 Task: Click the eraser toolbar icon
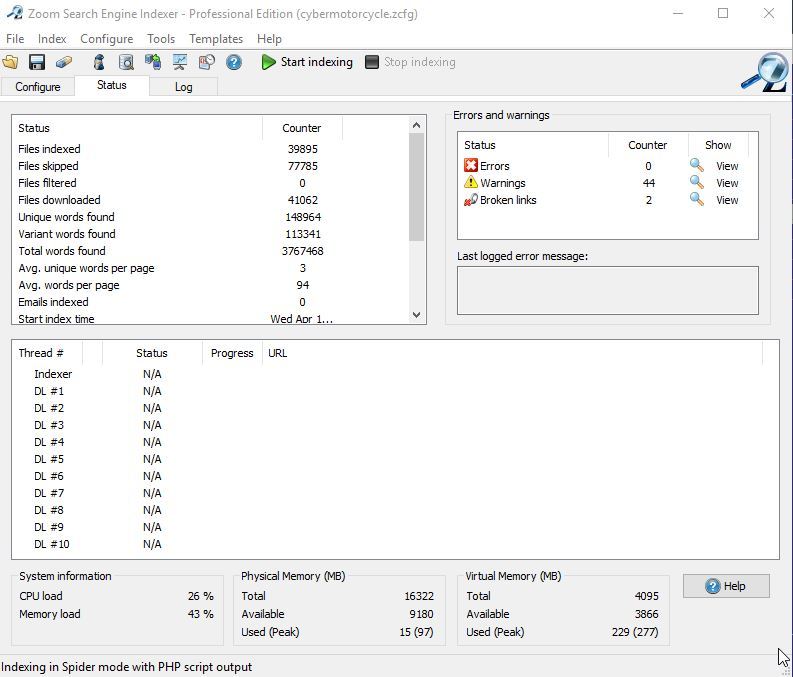pos(64,62)
